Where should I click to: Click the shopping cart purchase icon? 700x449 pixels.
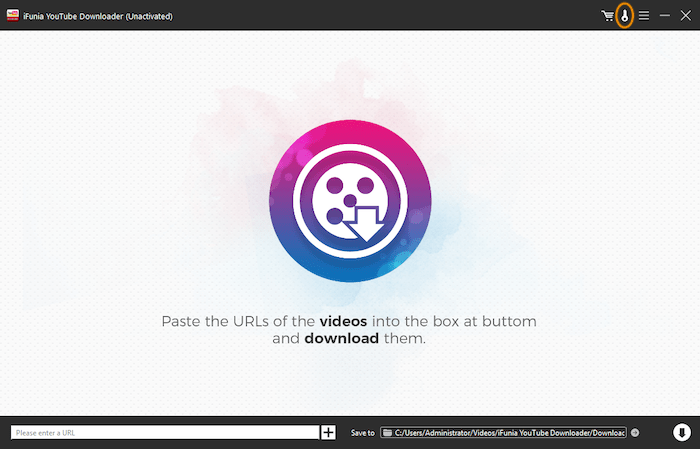tap(607, 16)
